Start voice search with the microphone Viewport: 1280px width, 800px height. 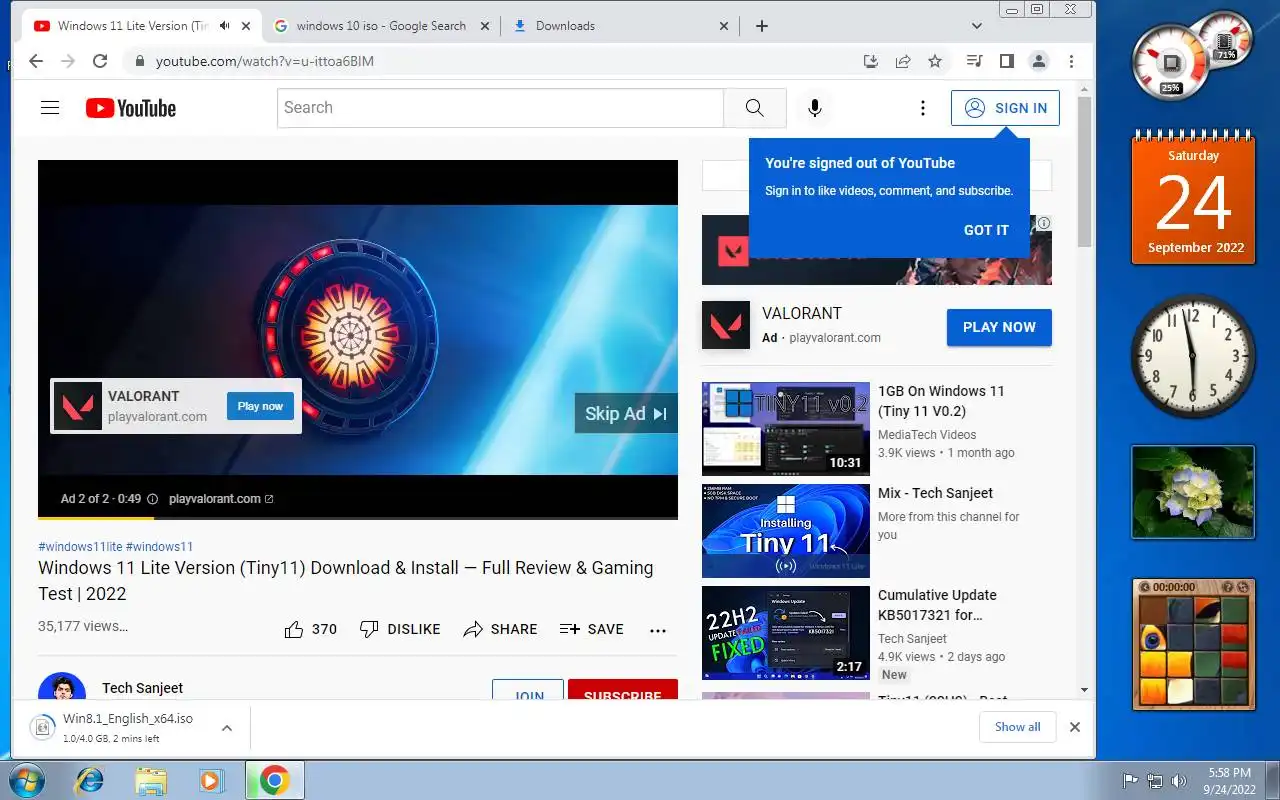coord(815,108)
